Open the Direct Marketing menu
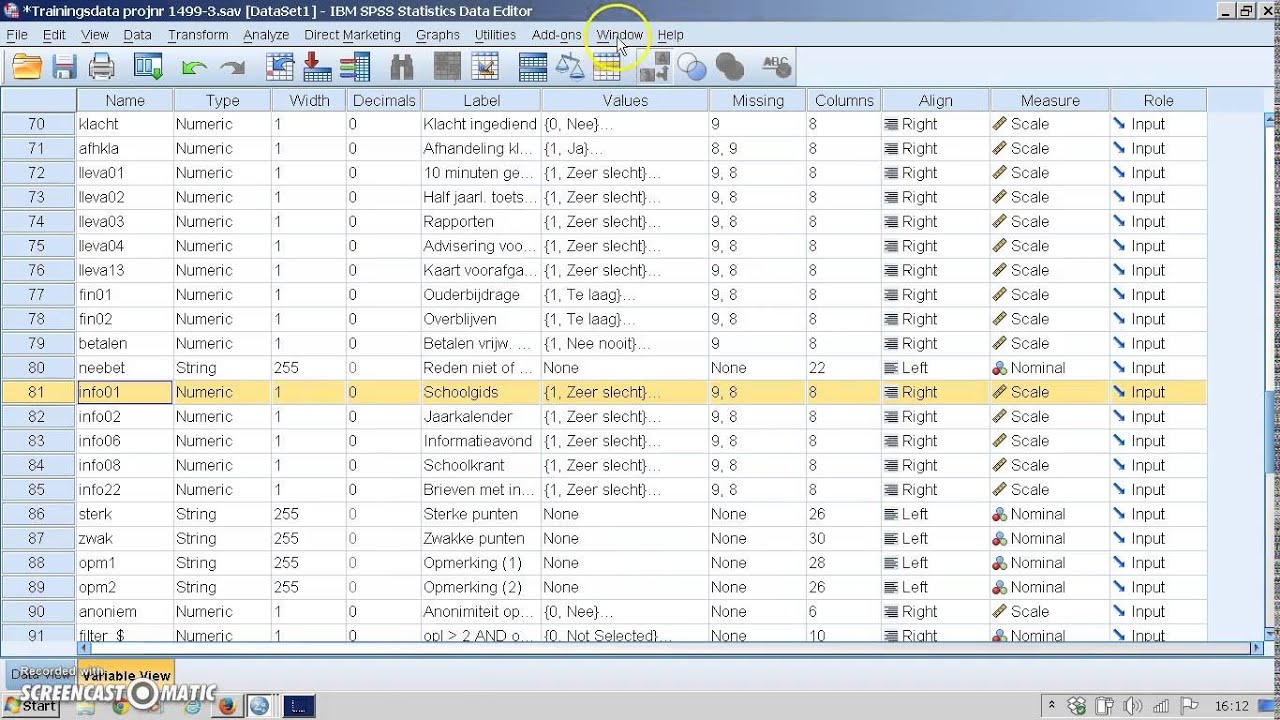 coord(352,34)
